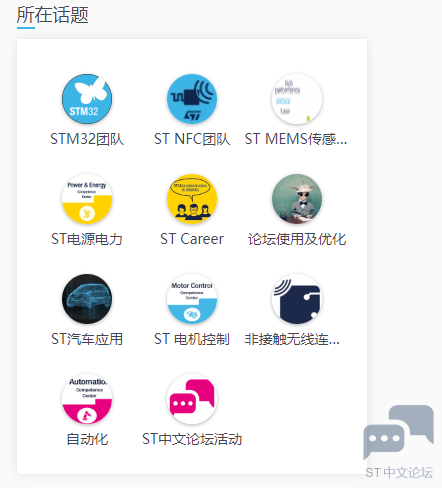Click the 所在话题 section heading

pos(53,15)
